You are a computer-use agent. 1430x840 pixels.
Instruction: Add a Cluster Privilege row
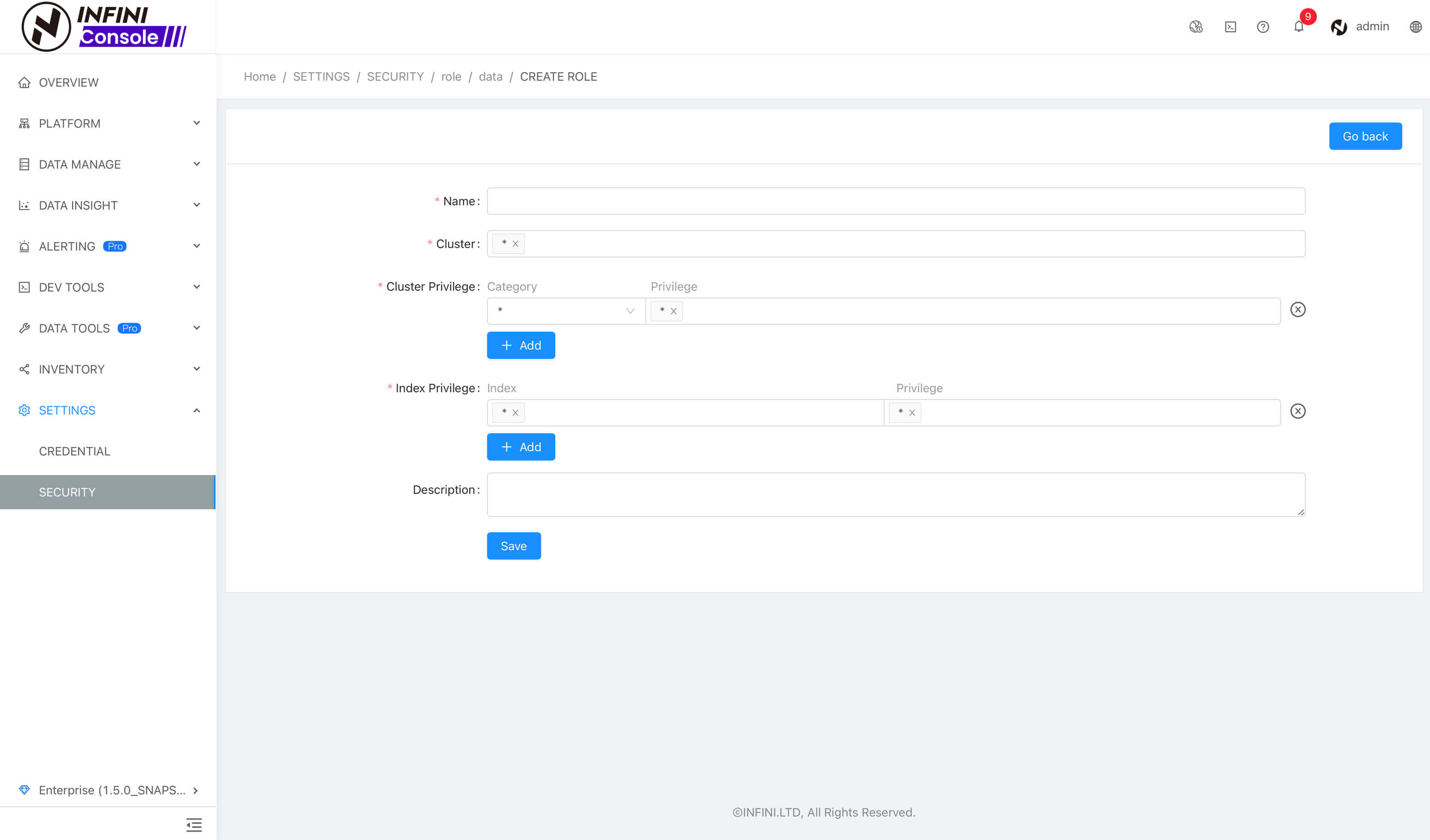pos(520,345)
